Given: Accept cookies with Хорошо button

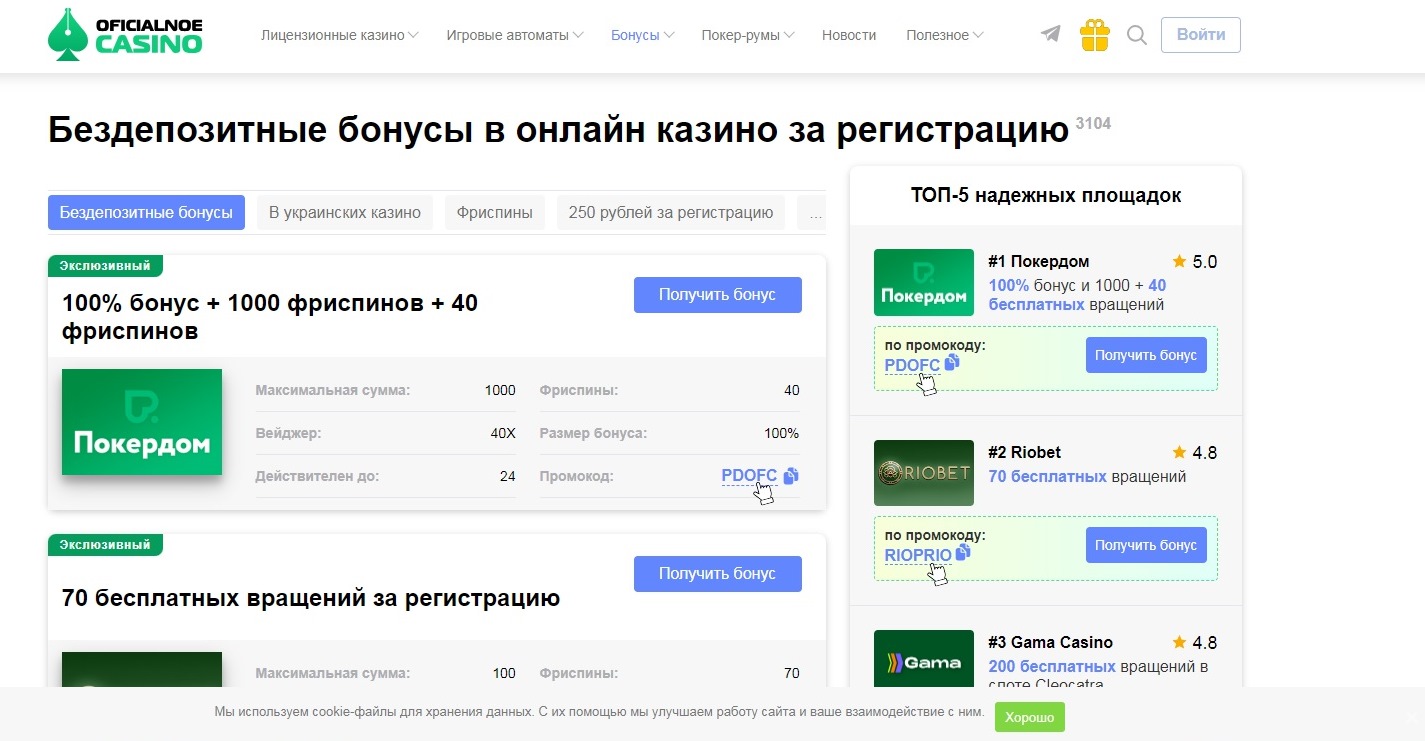Looking at the screenshot, I should pyautogui.click(x=1030, y=717).
